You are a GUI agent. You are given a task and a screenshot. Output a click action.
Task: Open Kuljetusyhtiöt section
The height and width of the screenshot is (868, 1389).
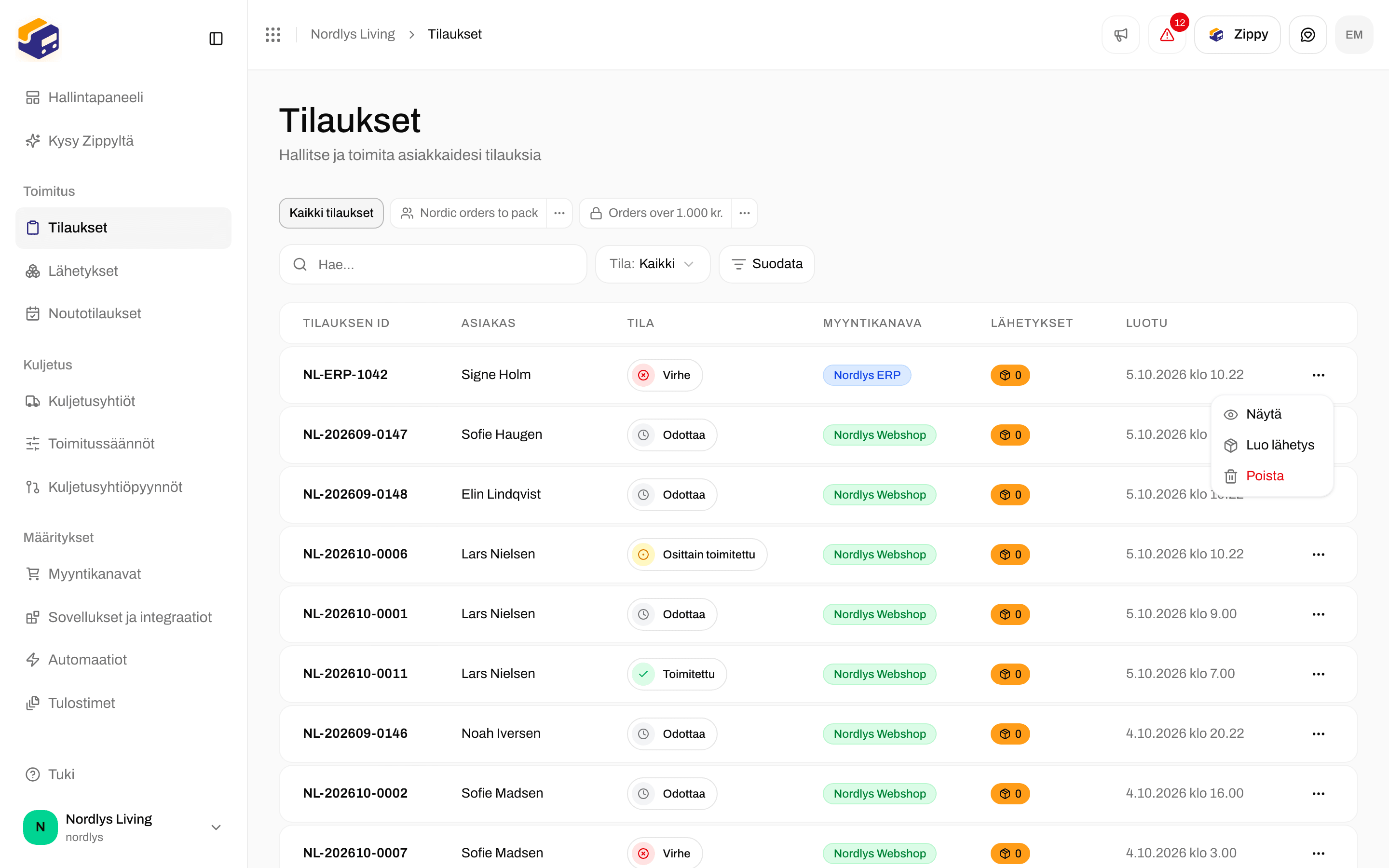[x=123, y=401]
